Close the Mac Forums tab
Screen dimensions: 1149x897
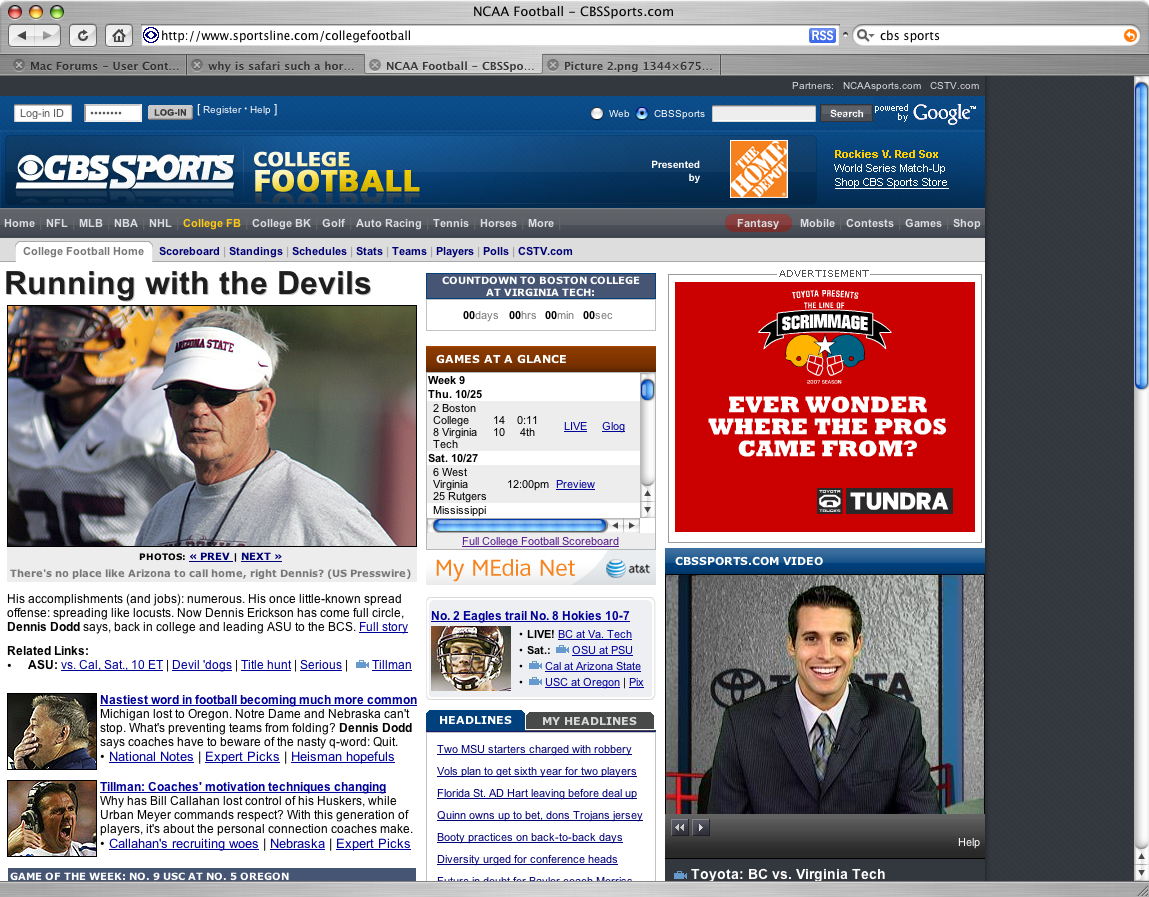[19, 65]
